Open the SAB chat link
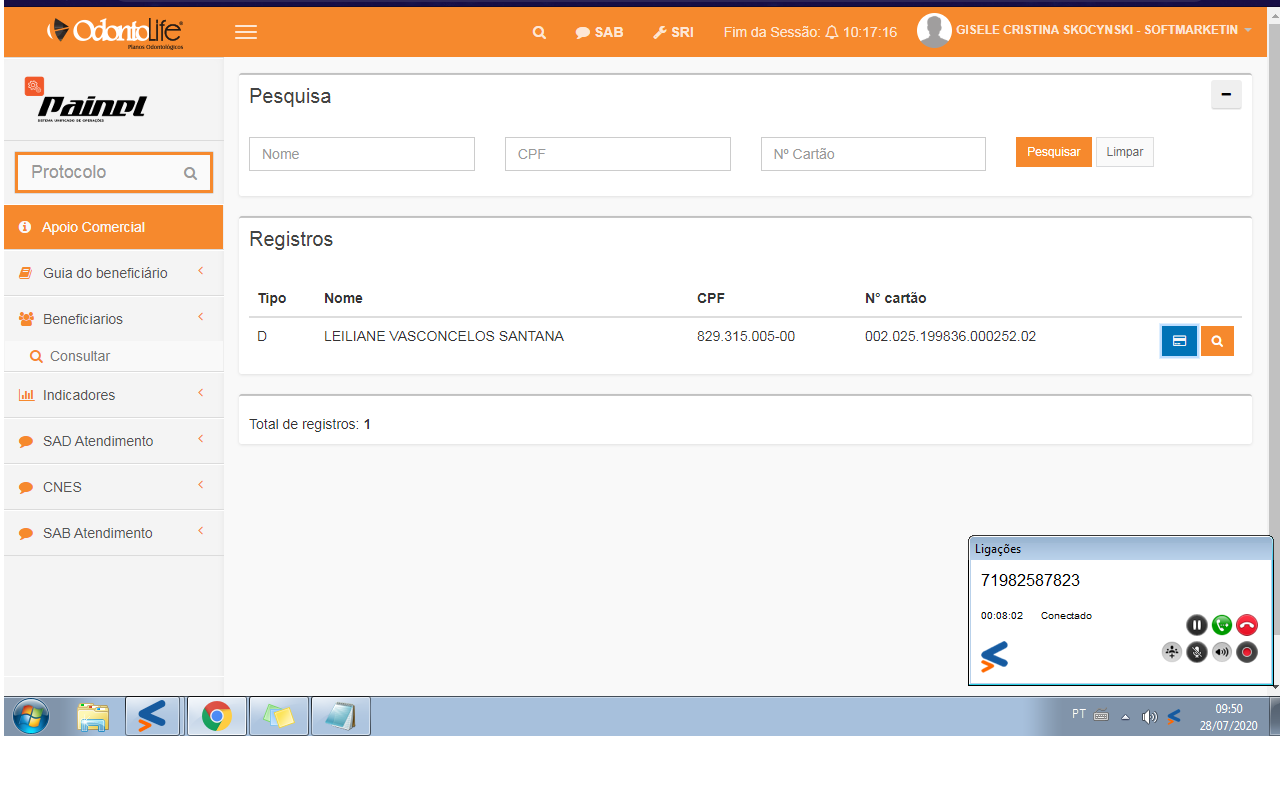Image resolution: width=1280 pixels, height=800 pixels. tap(599, 32)
